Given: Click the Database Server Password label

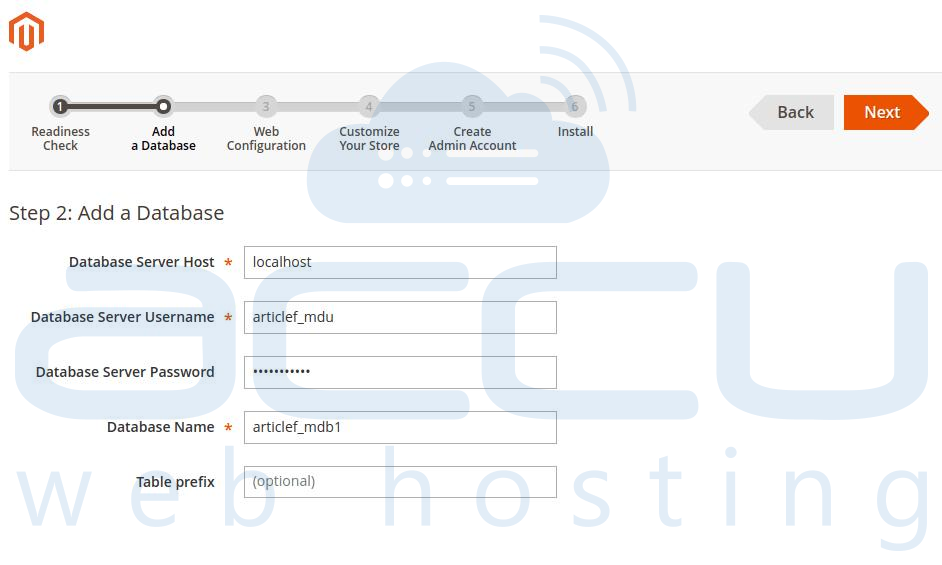Looking at the screenshot, I should point(125,372).
